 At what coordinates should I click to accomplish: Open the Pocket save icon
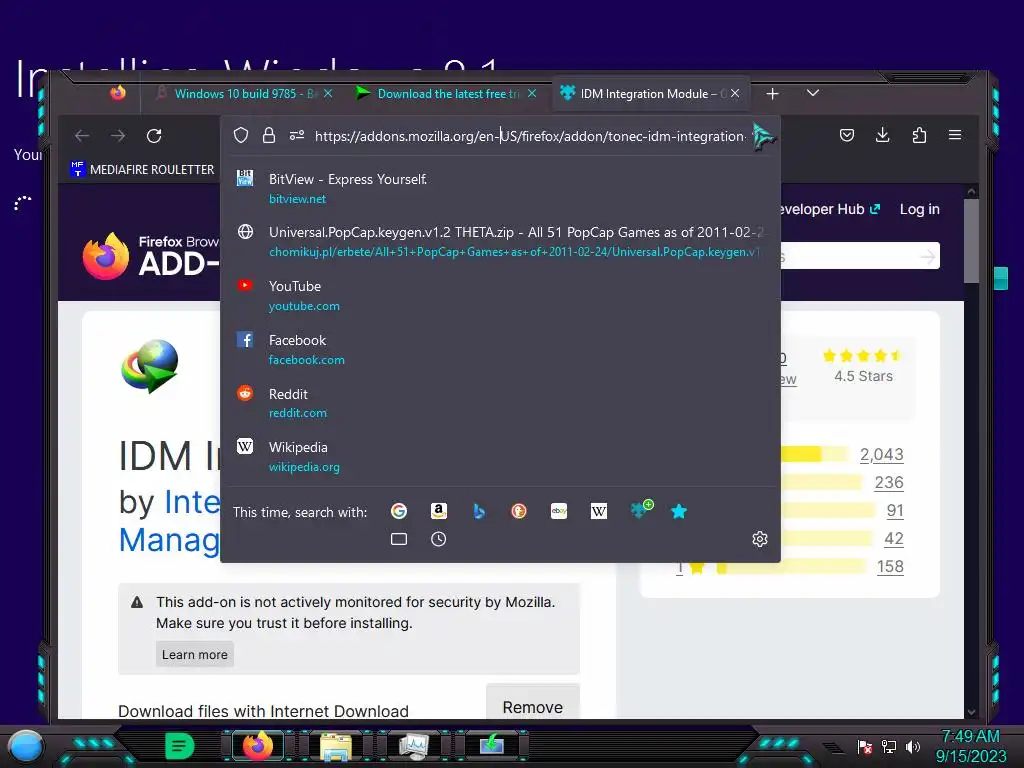[847, 135]
